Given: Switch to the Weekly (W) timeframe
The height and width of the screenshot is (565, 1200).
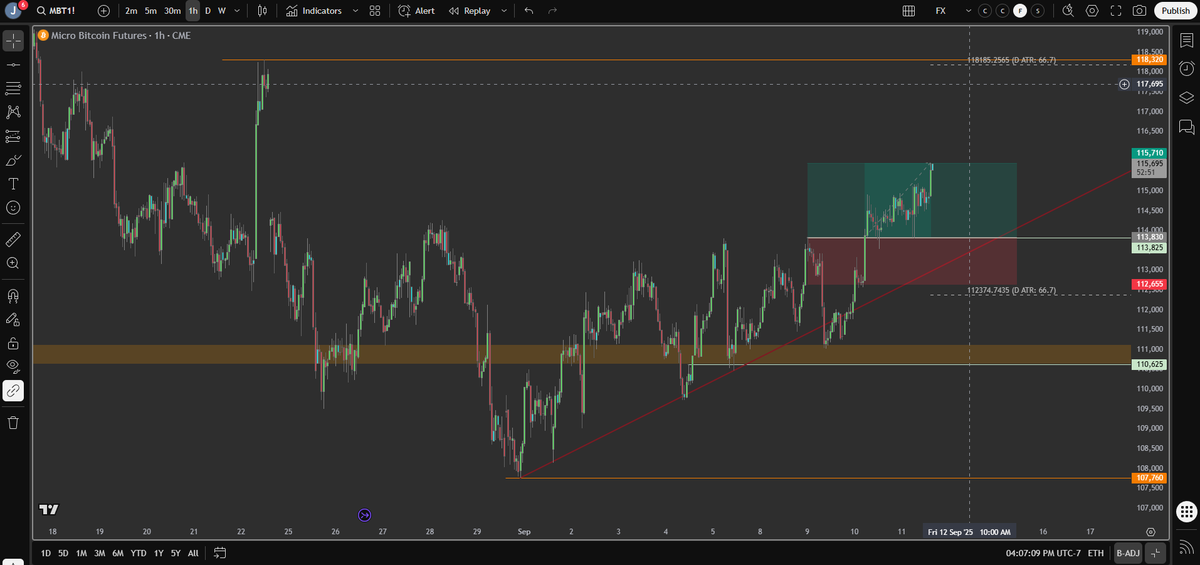Looking at the screenshot, I should pos(222,10).
